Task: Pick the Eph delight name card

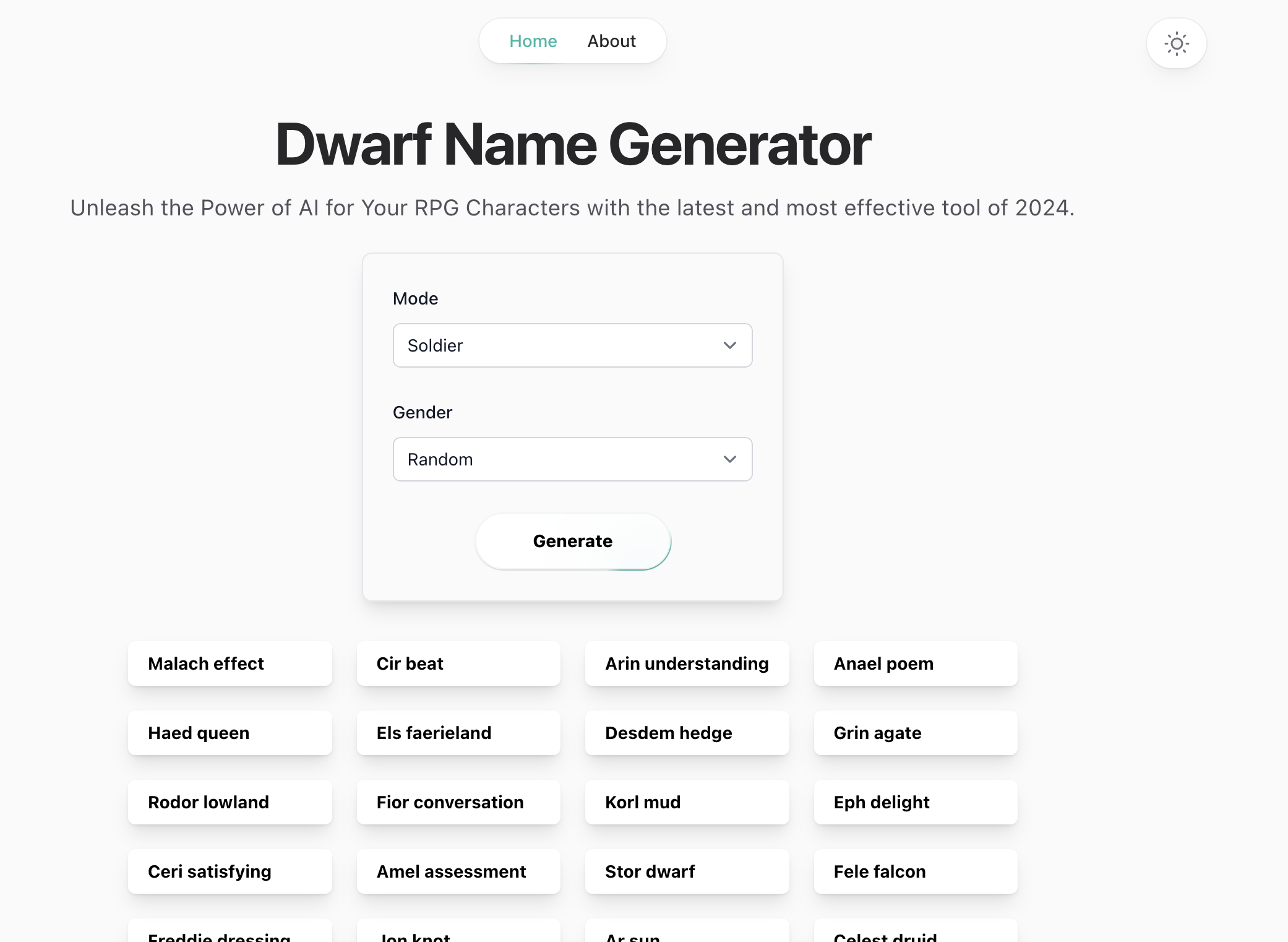Action: (x=915, y=802)
